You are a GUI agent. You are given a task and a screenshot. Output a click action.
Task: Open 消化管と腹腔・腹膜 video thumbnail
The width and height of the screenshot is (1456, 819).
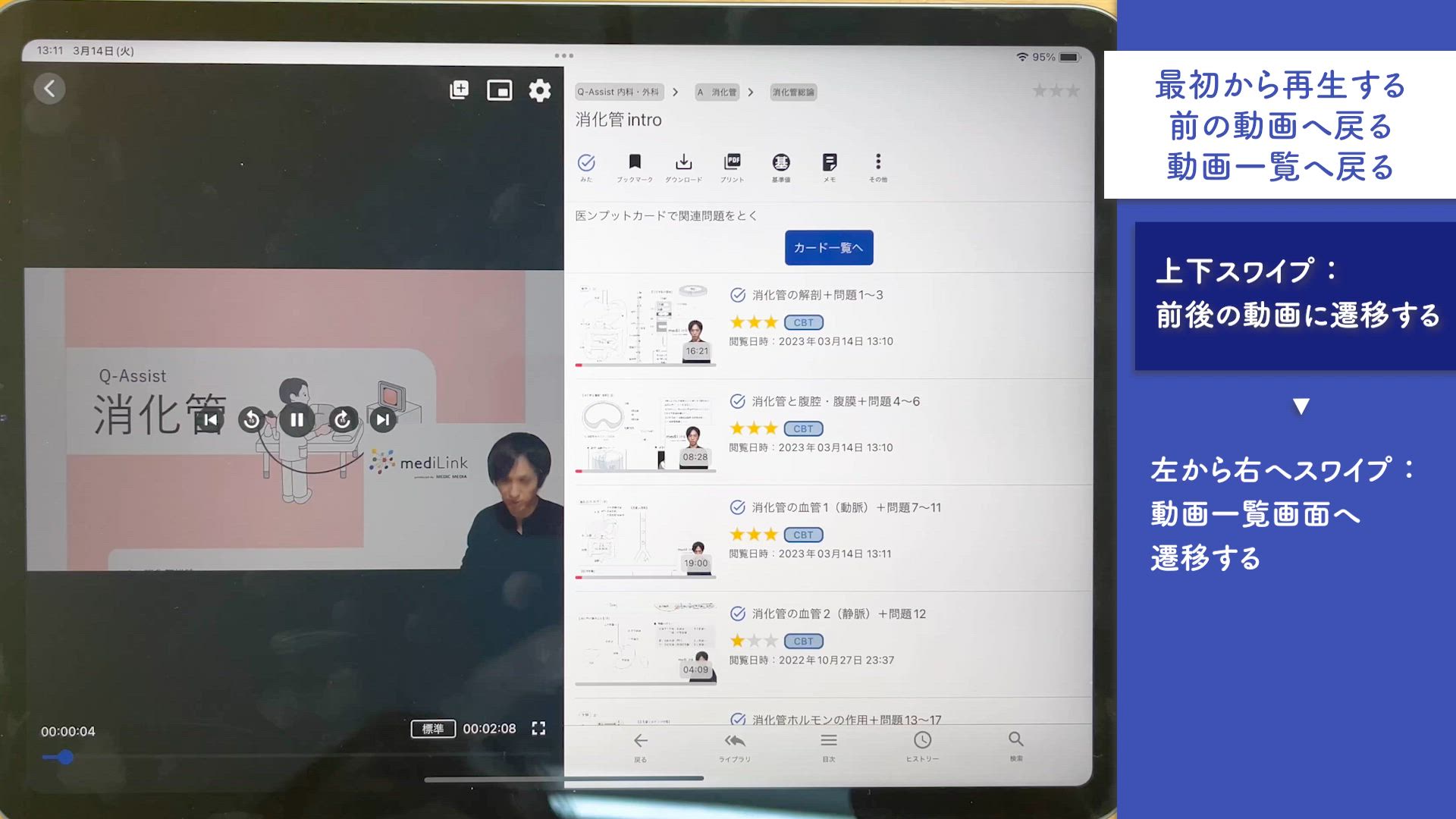tap(645, 432)
